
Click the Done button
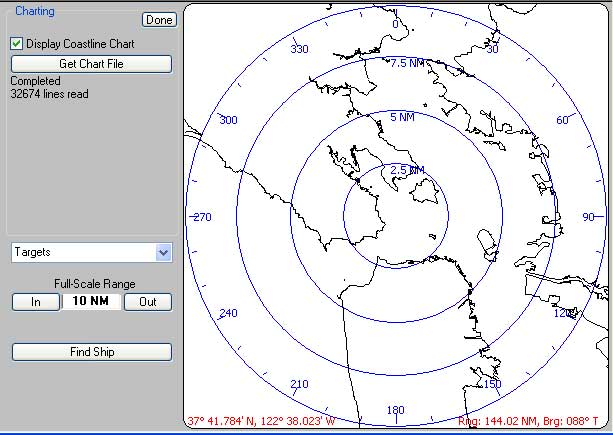[159, 20]
